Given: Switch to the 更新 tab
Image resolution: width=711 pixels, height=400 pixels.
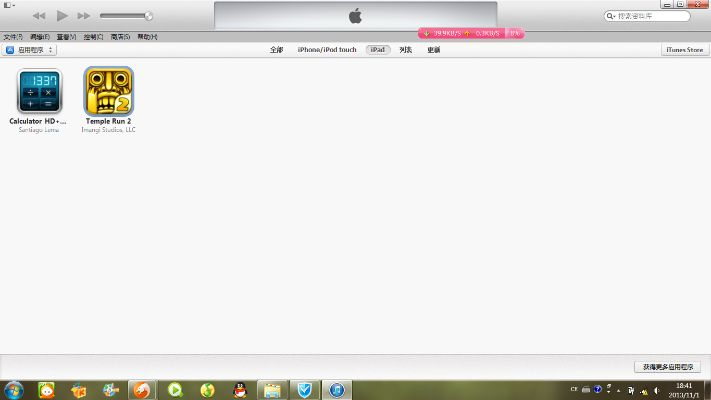Looking at the screenshot, I should click(433, 49).
